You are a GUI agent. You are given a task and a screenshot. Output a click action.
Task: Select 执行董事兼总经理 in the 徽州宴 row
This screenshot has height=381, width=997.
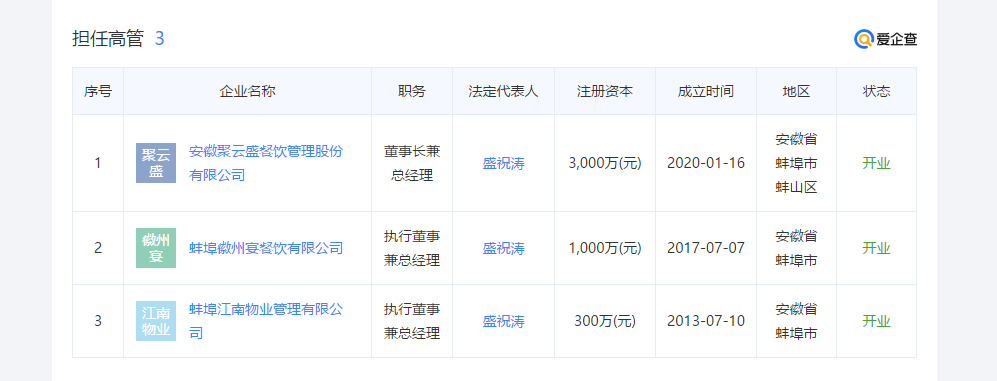tap(412, 248)
